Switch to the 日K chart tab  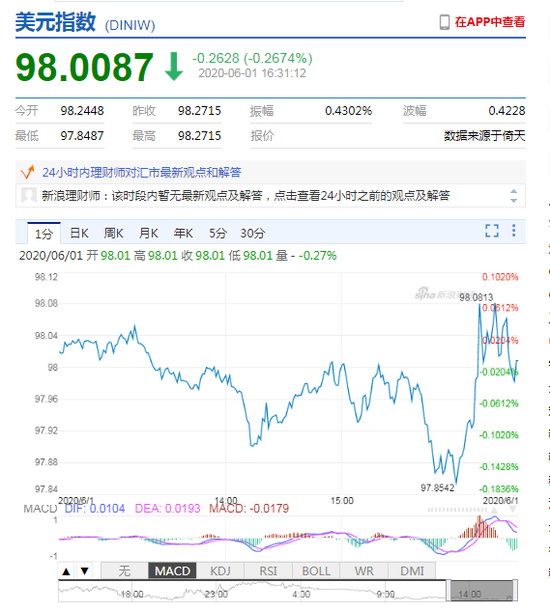point(79,233)
